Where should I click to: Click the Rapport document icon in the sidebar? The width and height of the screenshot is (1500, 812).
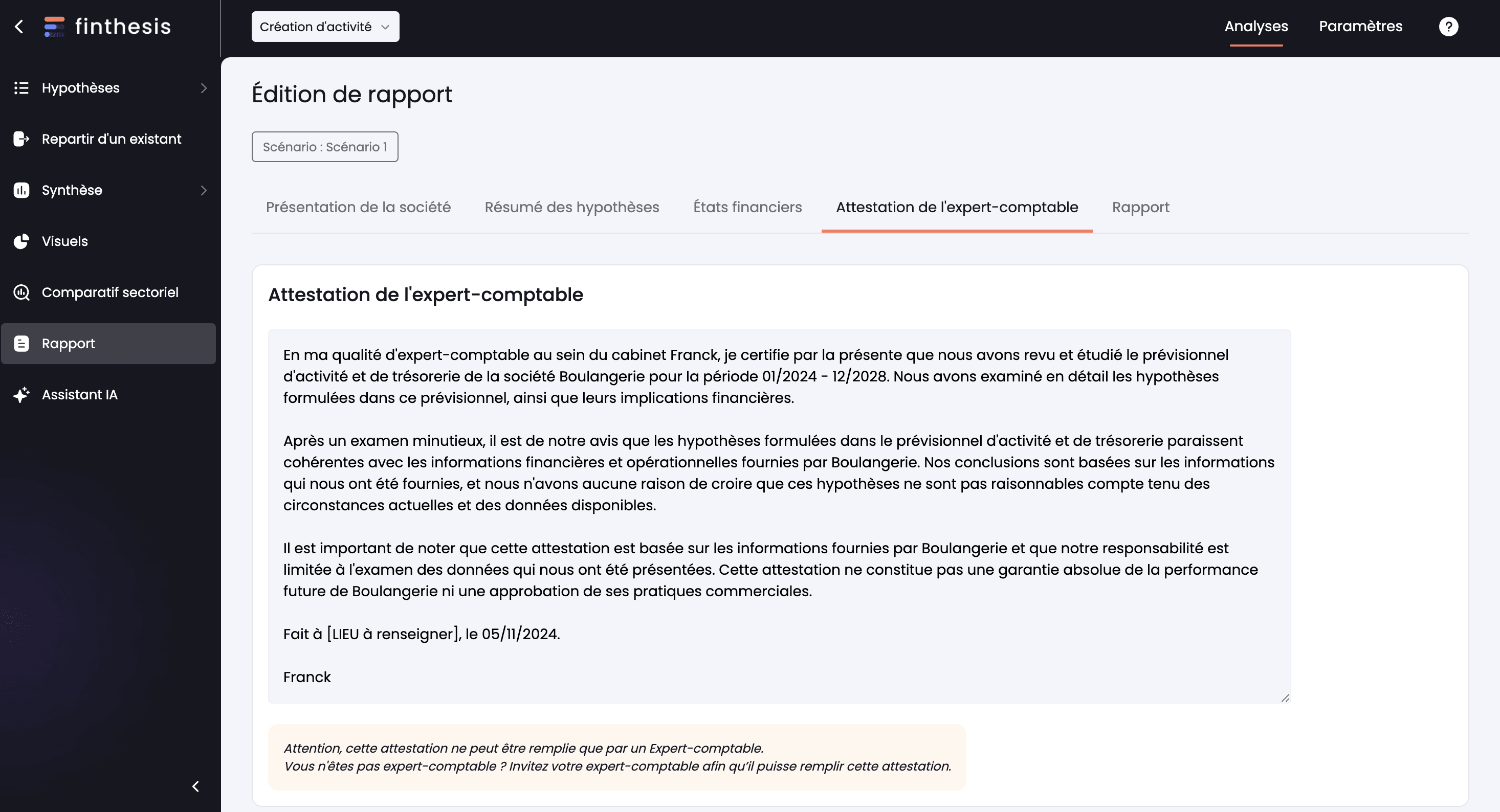coord(21,344)
